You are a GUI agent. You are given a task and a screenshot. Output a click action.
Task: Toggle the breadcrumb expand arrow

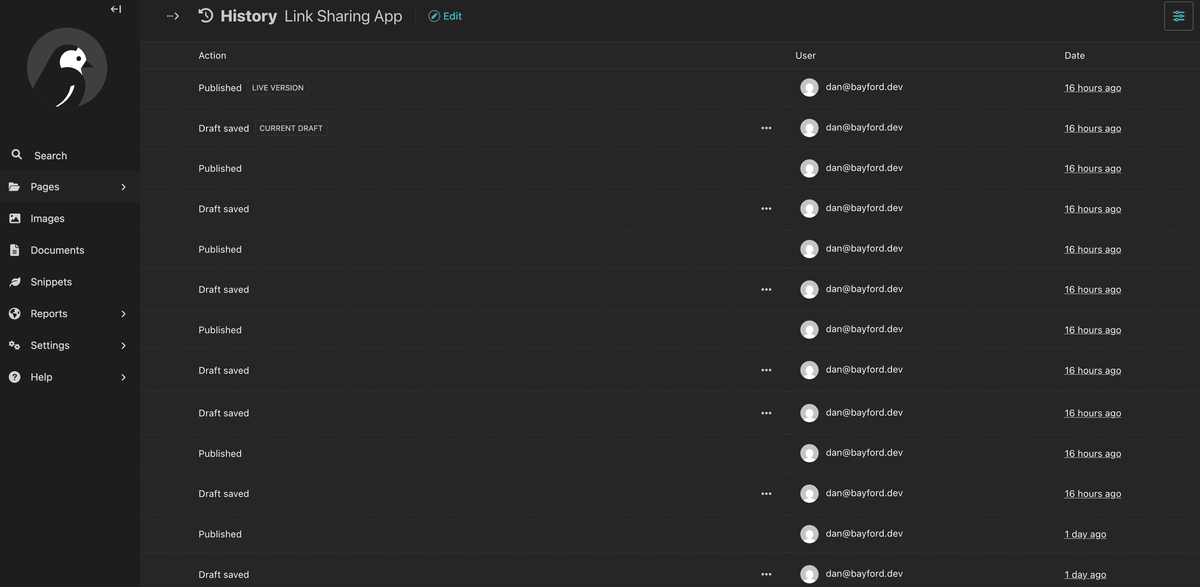pyautogui.click(x=172, y=16)
